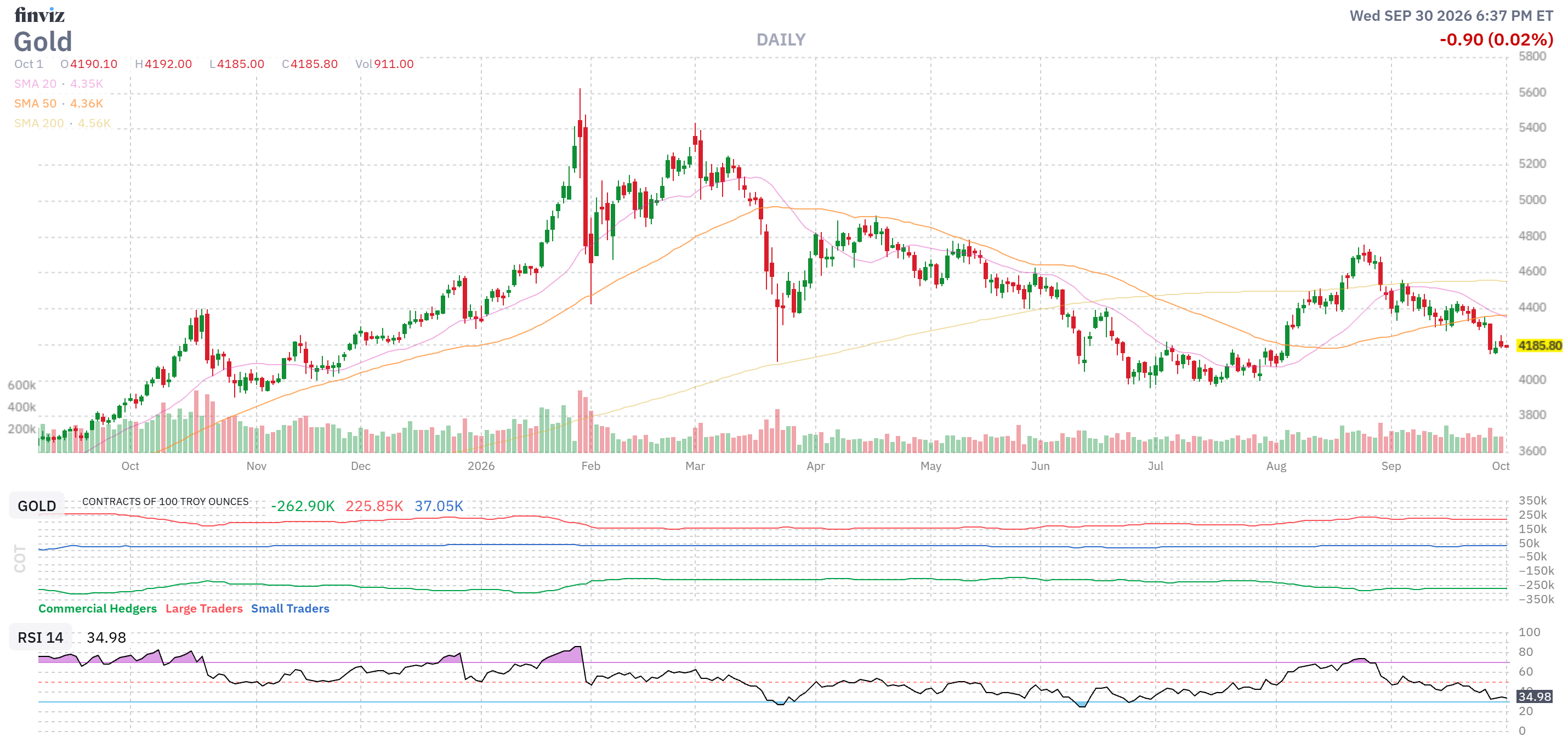Click the RSI 14 label
Image resolution: width=1568 pixels, height=748 pixels.
coord(40,637)
